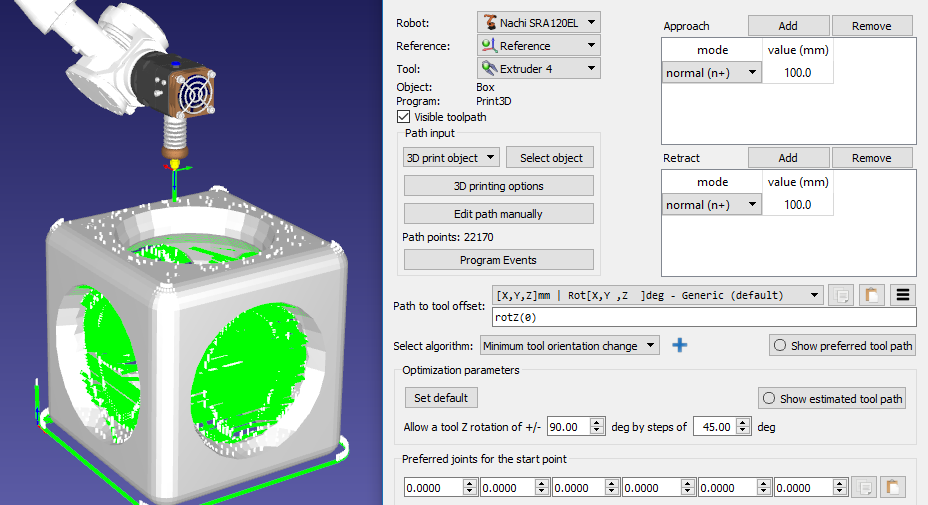Open the Robot dropdown showing Nachi SRA120EL

538,21
